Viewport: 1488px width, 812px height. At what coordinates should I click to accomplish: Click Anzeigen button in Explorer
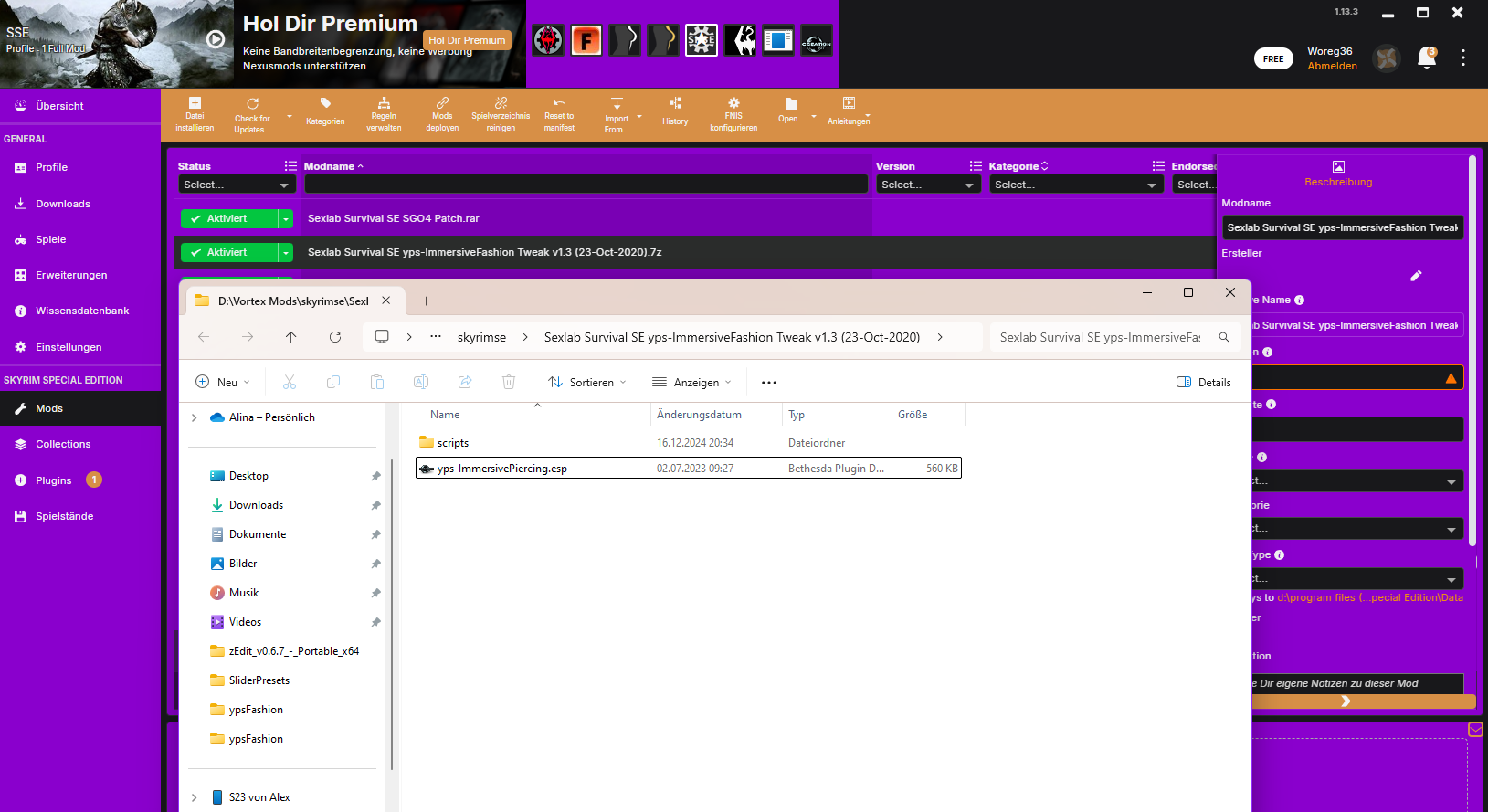[x=691, y=383]
